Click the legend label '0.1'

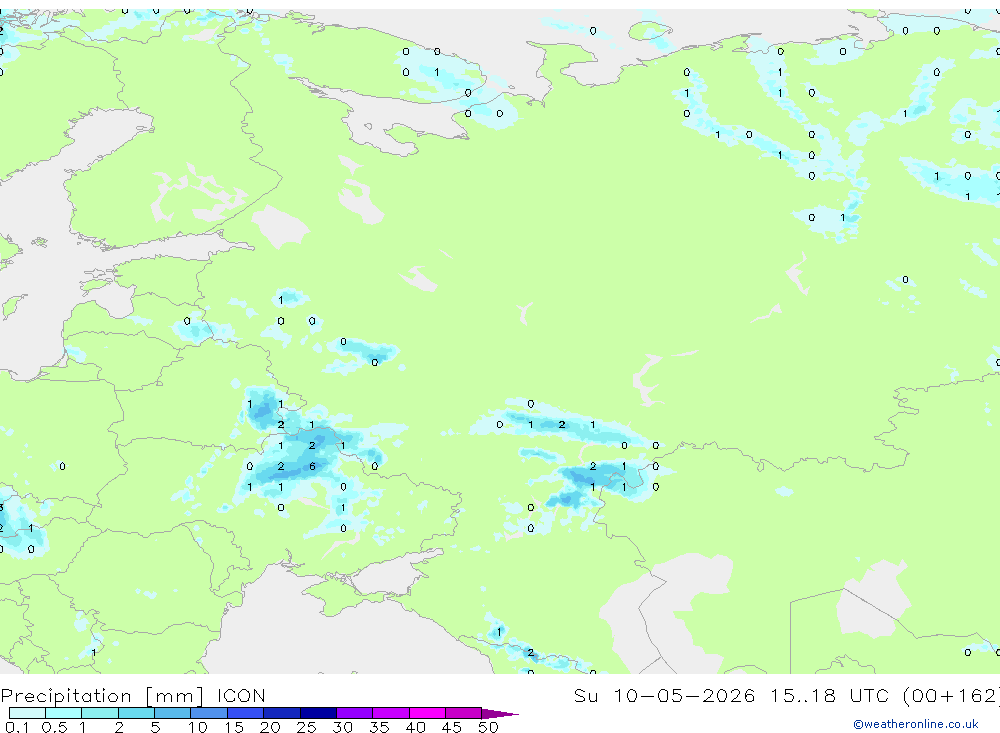17,727
